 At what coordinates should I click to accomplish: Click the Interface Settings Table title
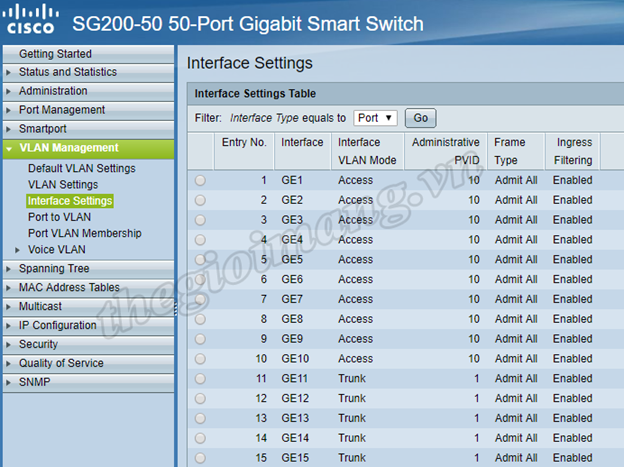click(255, 94)
